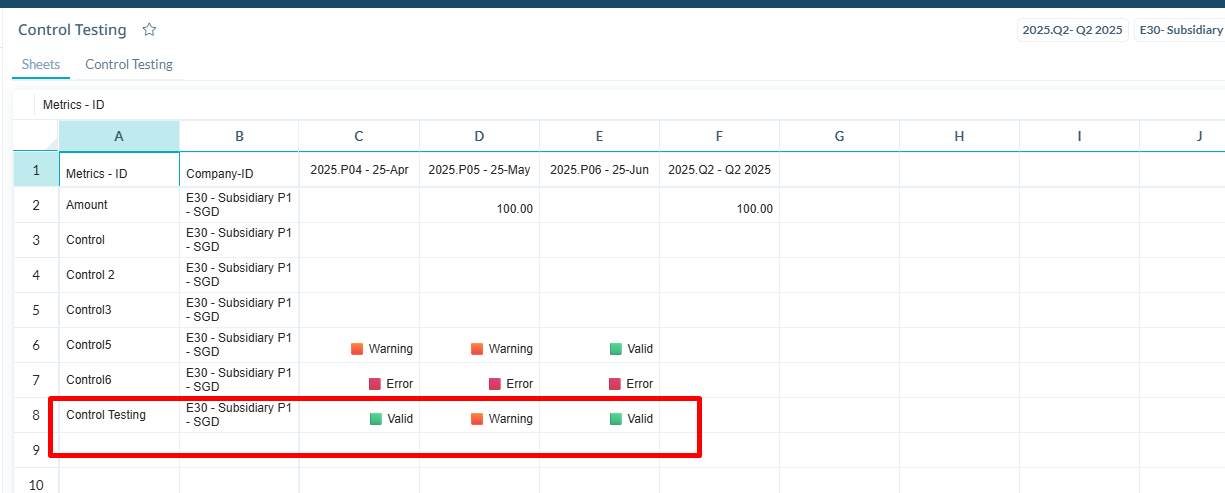
Task: Select the 2025.Q2 - Q2 2025 header cell
Action: [x=719, y=170]
